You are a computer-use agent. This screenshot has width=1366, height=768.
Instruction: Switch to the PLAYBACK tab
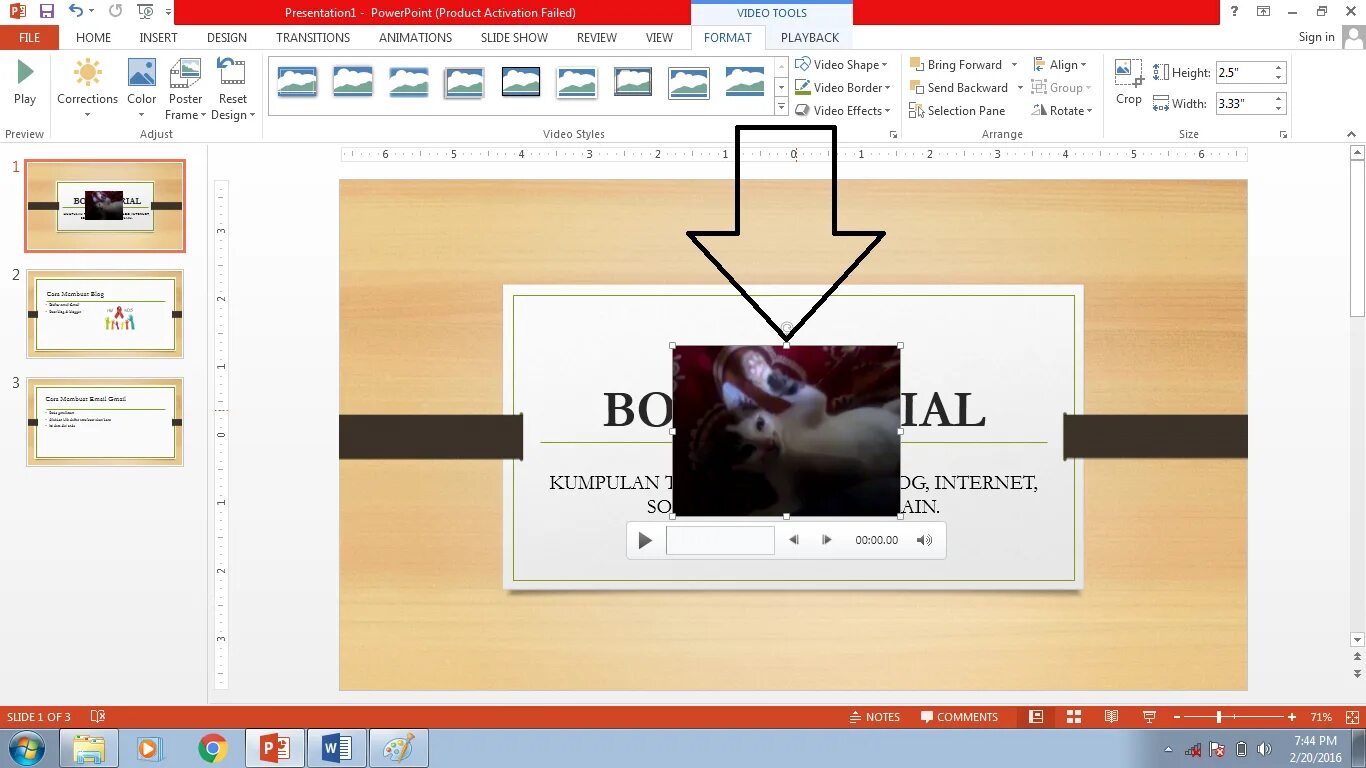[x=810, y=37]
